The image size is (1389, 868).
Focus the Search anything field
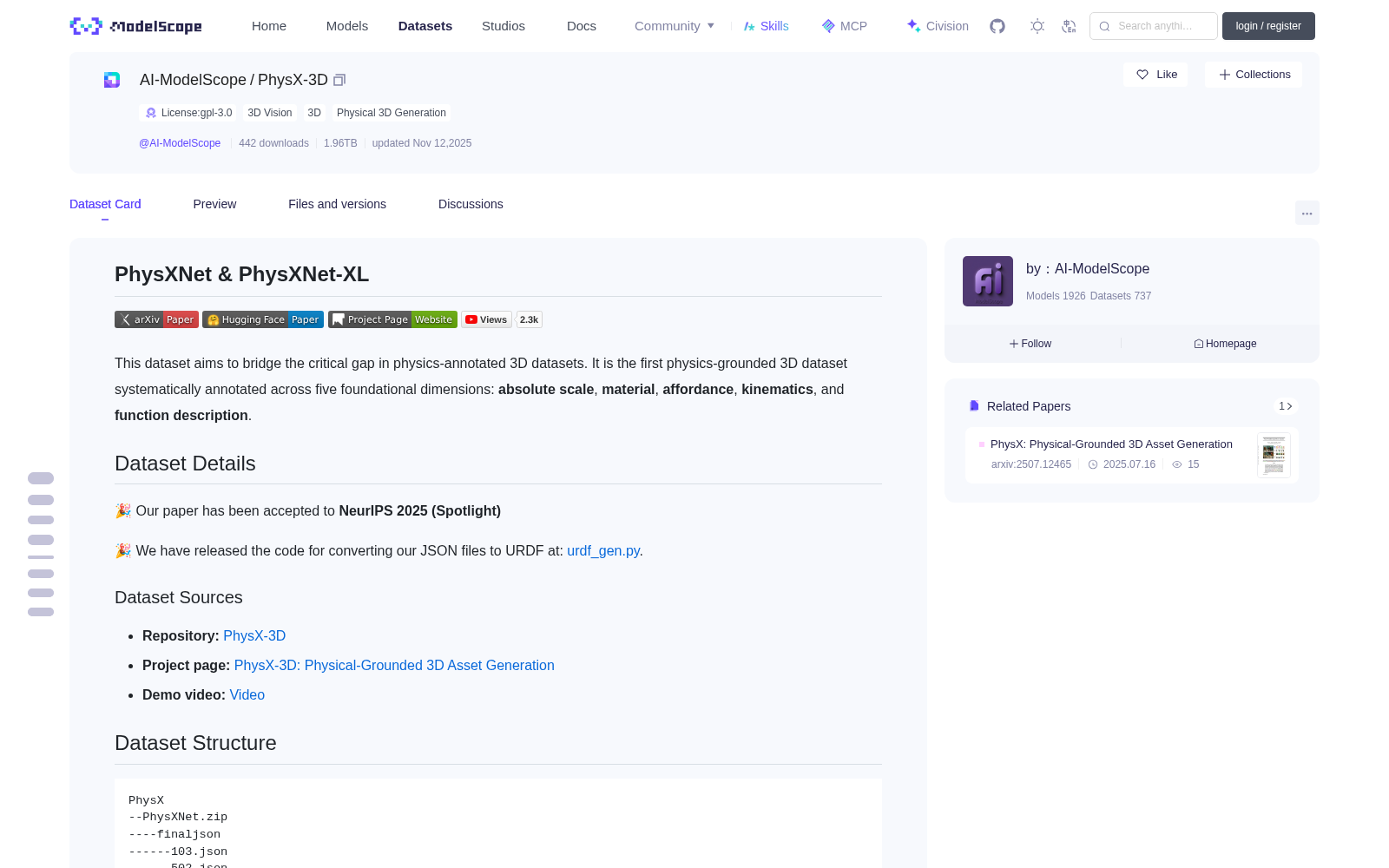pyautogui.click(x=1154, y=26)
